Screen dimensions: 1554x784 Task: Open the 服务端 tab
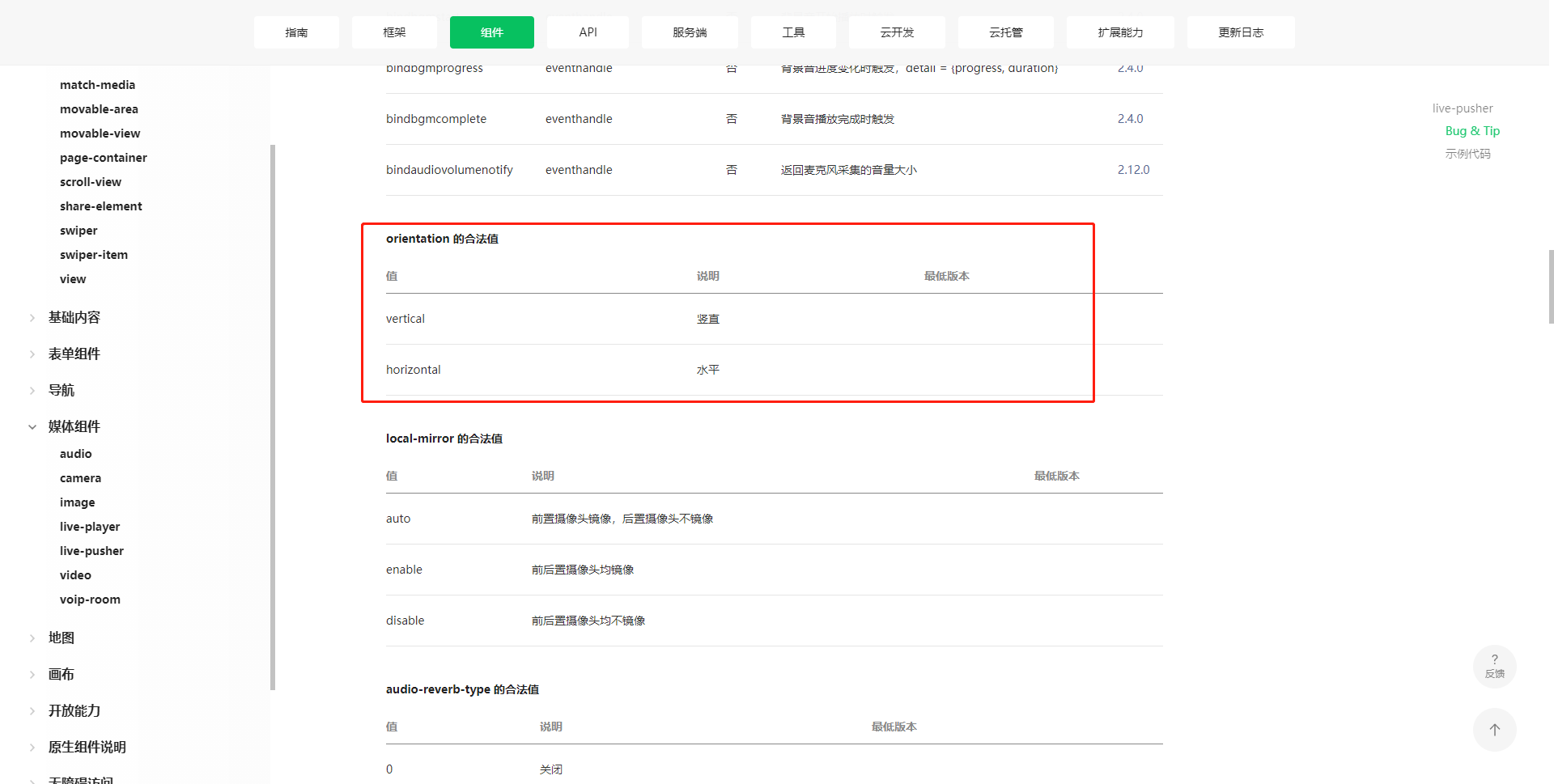[x=690, y=32]
